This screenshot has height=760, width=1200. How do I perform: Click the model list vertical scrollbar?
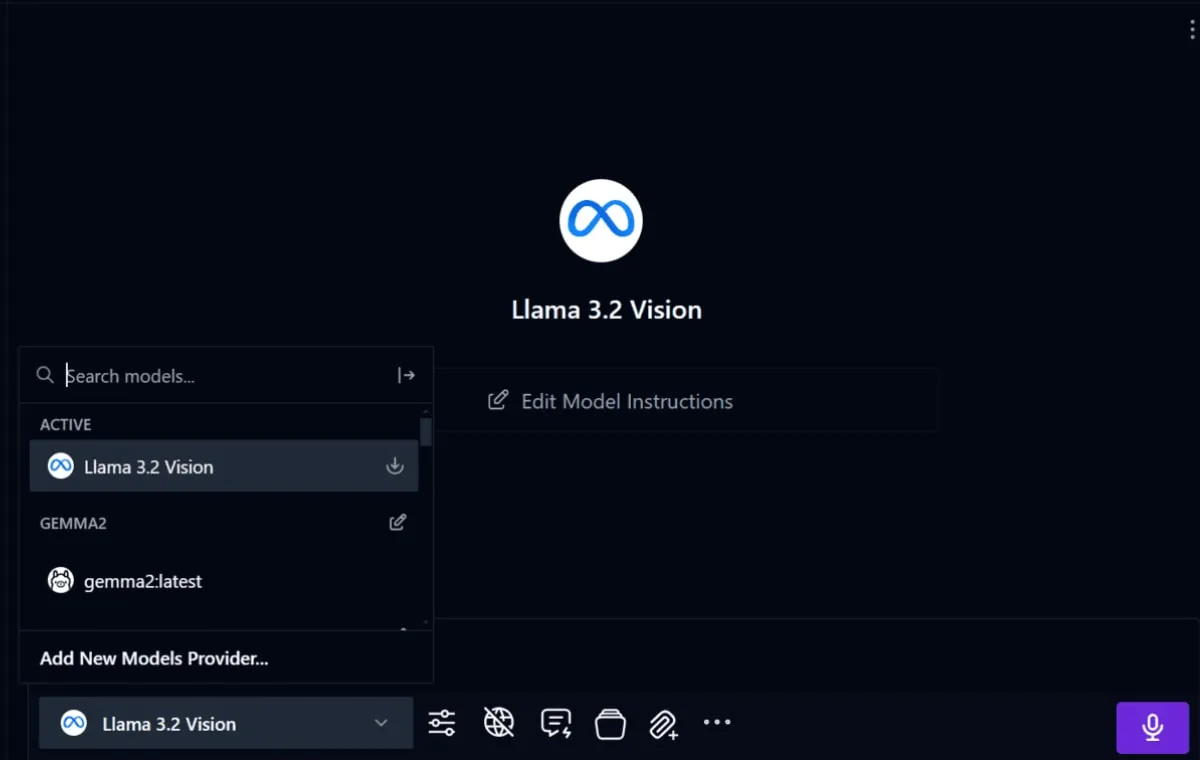coord(426,432)
